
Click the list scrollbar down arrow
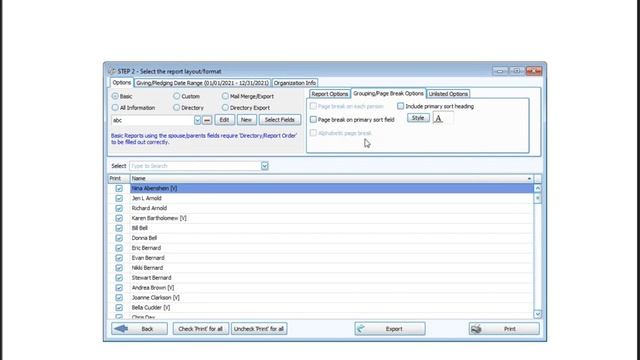(538, 314)
